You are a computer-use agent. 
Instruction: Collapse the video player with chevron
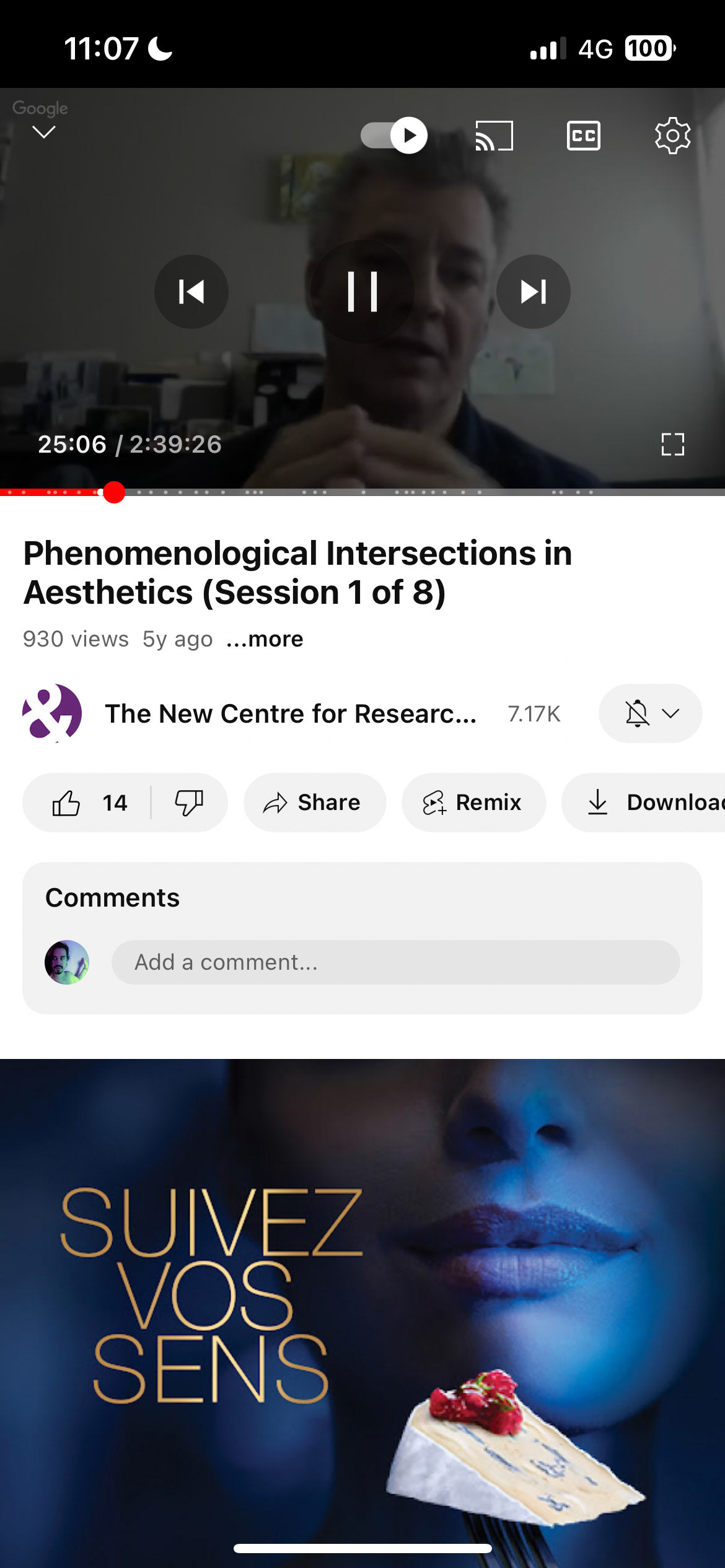(x=43, y=132)
